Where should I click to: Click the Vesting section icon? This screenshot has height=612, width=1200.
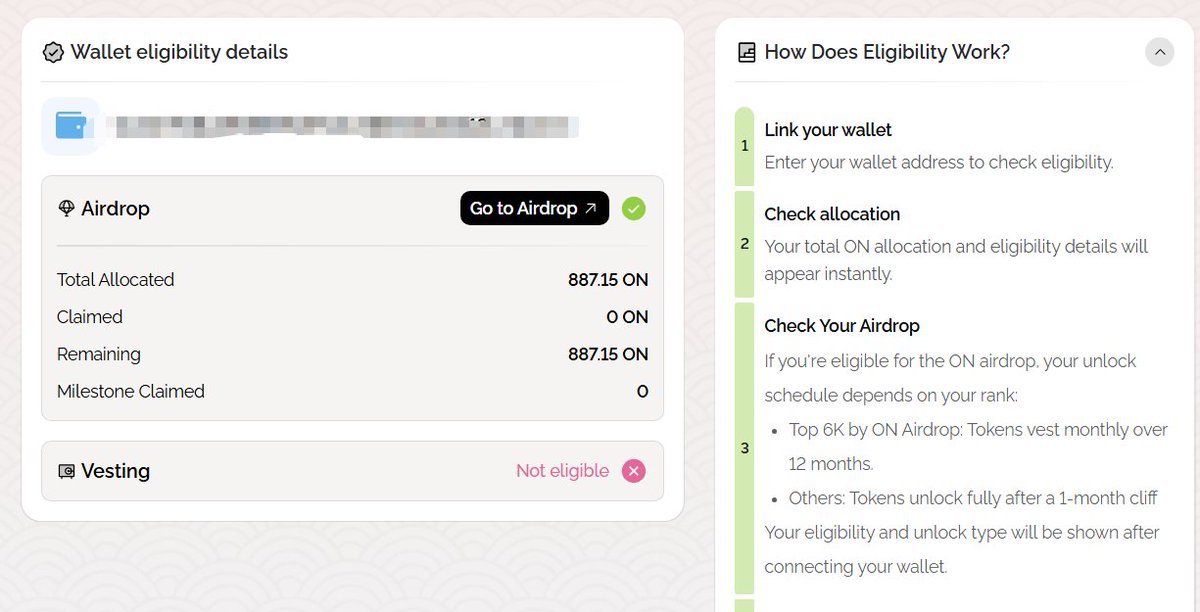[67, 471]
